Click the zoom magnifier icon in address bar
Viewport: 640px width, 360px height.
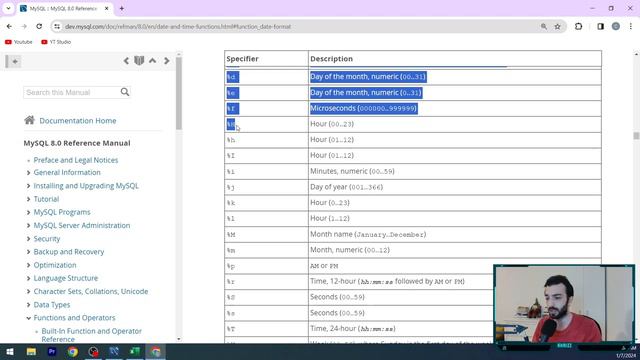[544, 27]
